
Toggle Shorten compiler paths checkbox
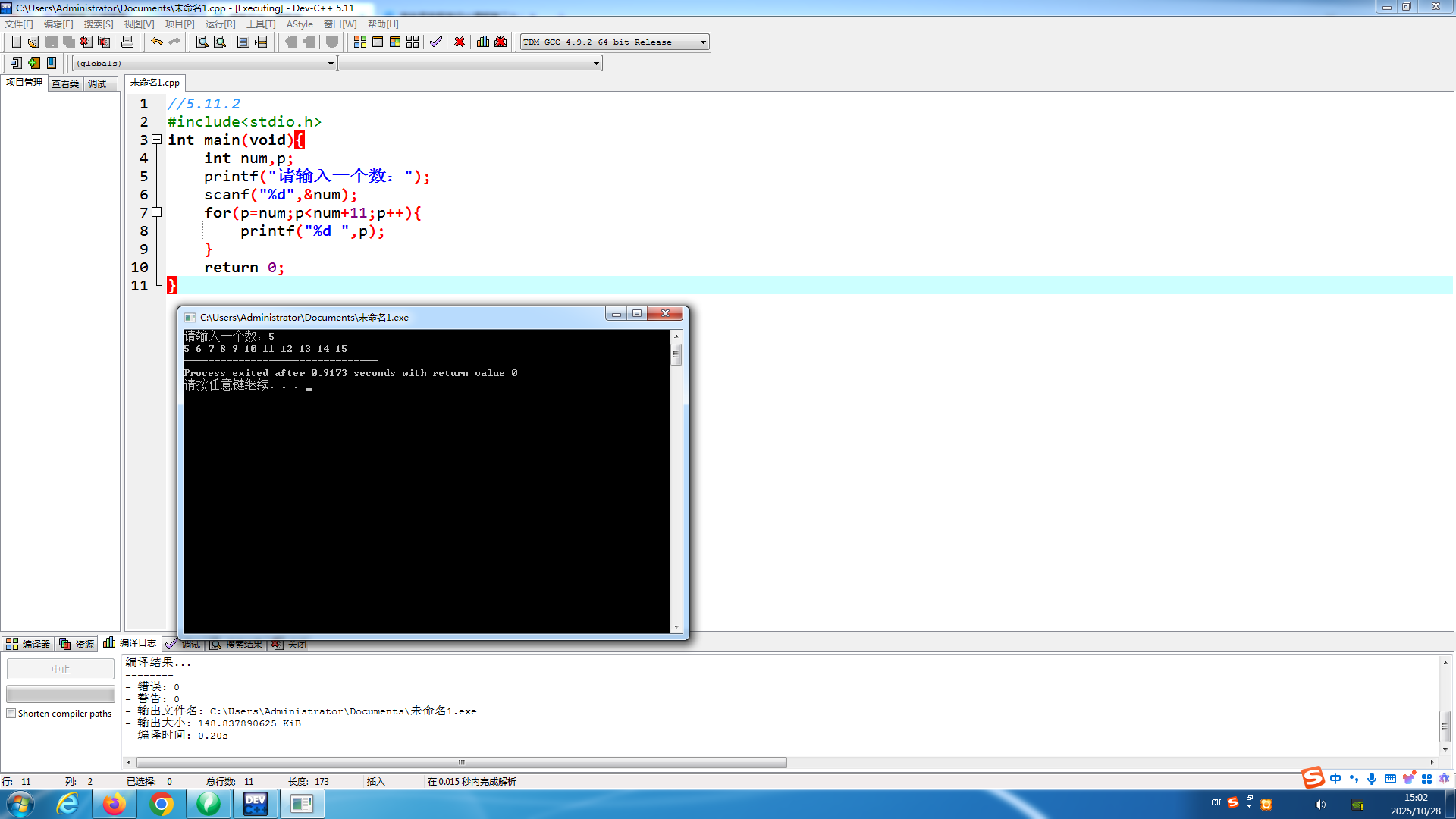11,714
